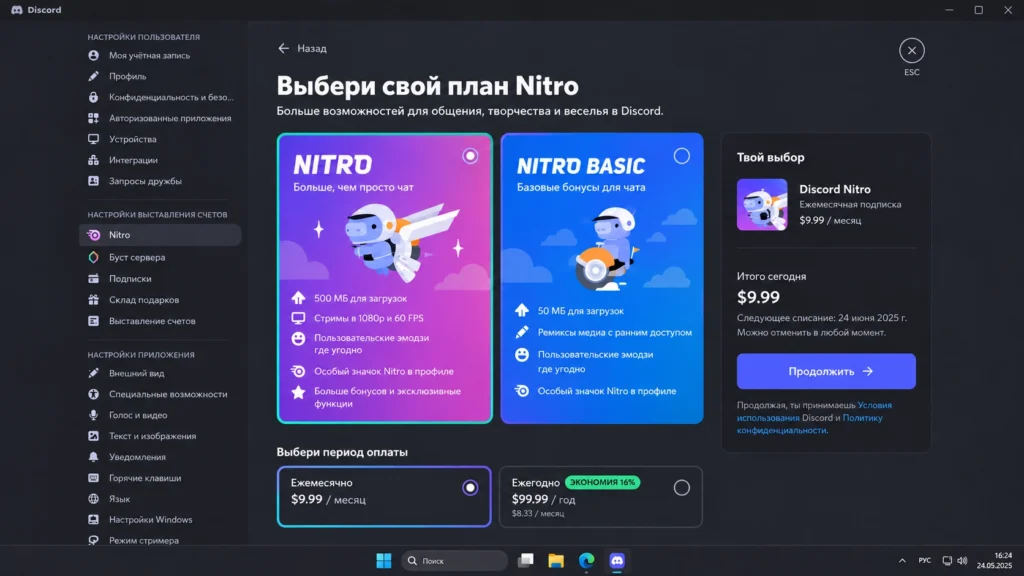This screenshot has height=576, width=1024.
Task: Click the Billing sidebar icon
Action: (93, 321)
